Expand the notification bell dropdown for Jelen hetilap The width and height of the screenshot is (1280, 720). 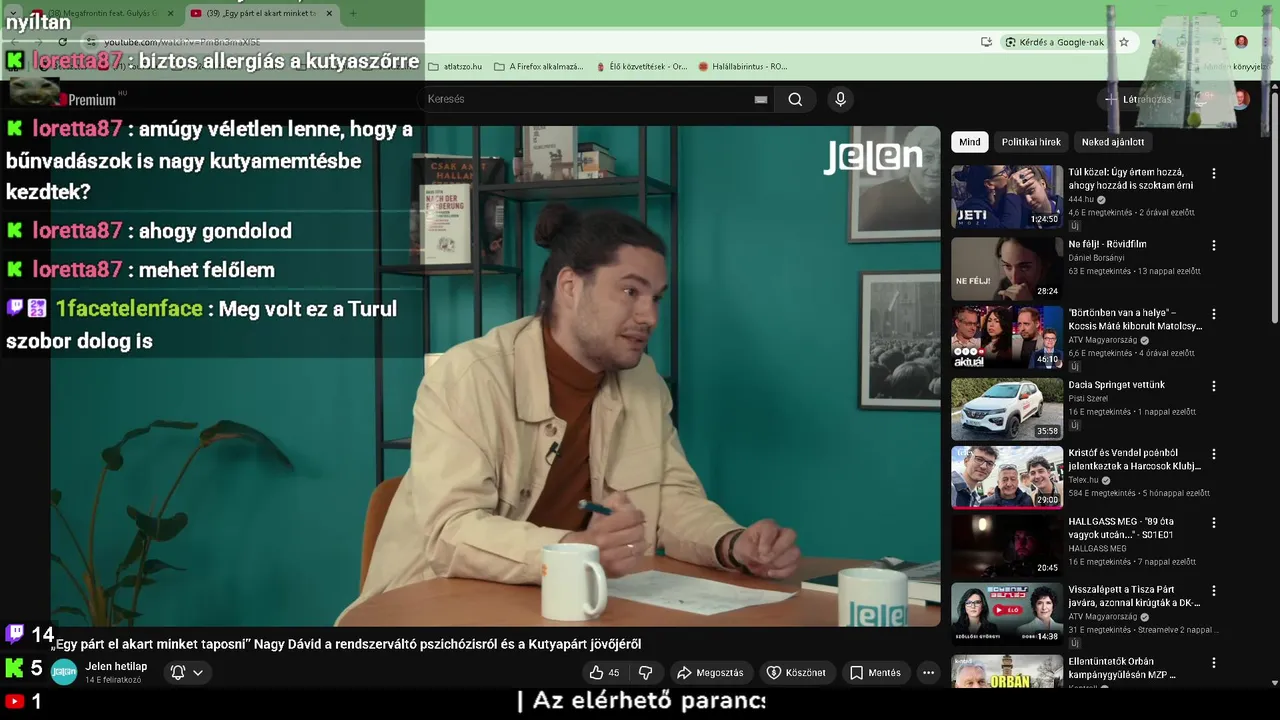[187, 673]
